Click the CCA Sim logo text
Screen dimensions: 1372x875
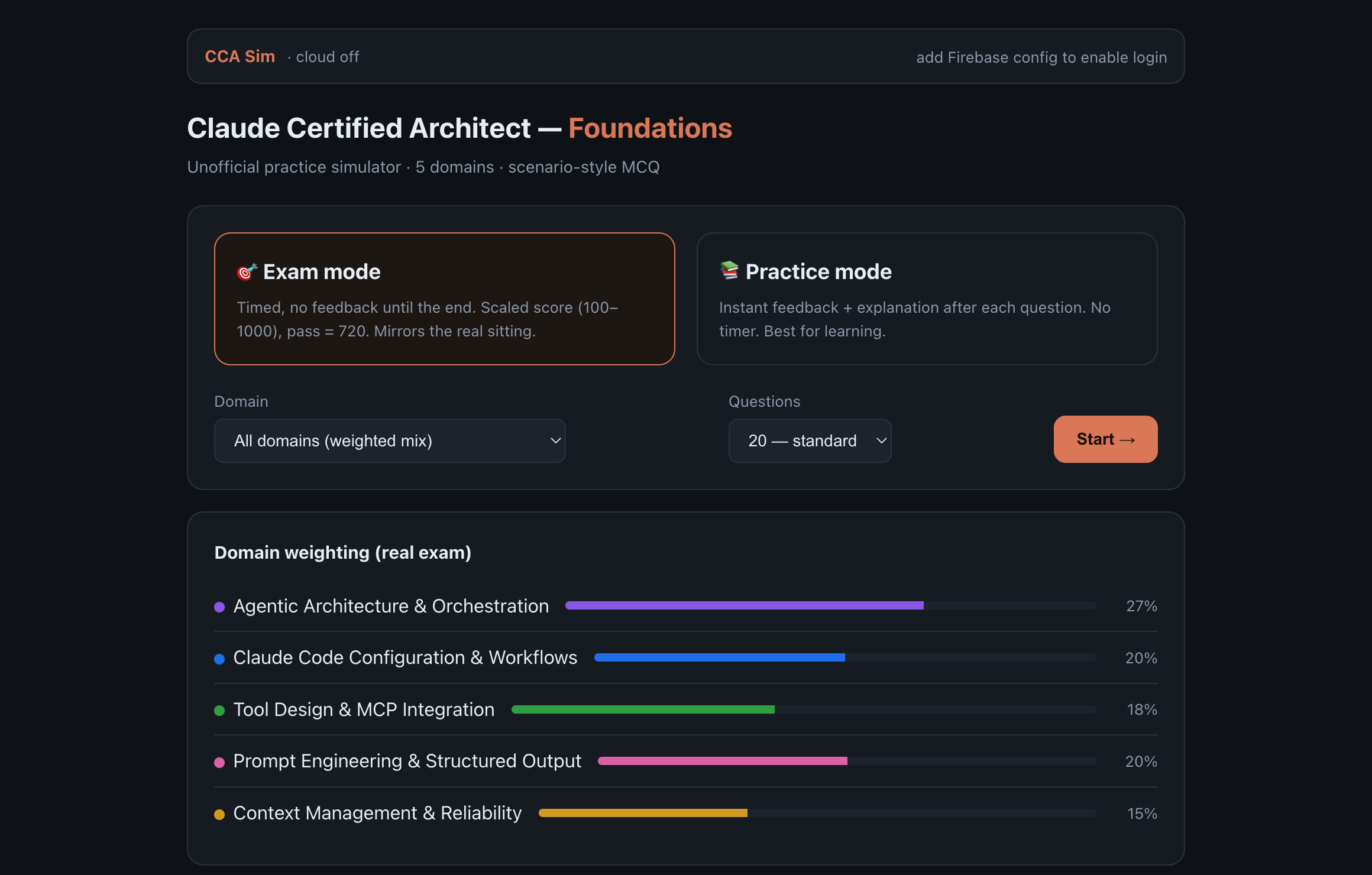tap(240, 57)
